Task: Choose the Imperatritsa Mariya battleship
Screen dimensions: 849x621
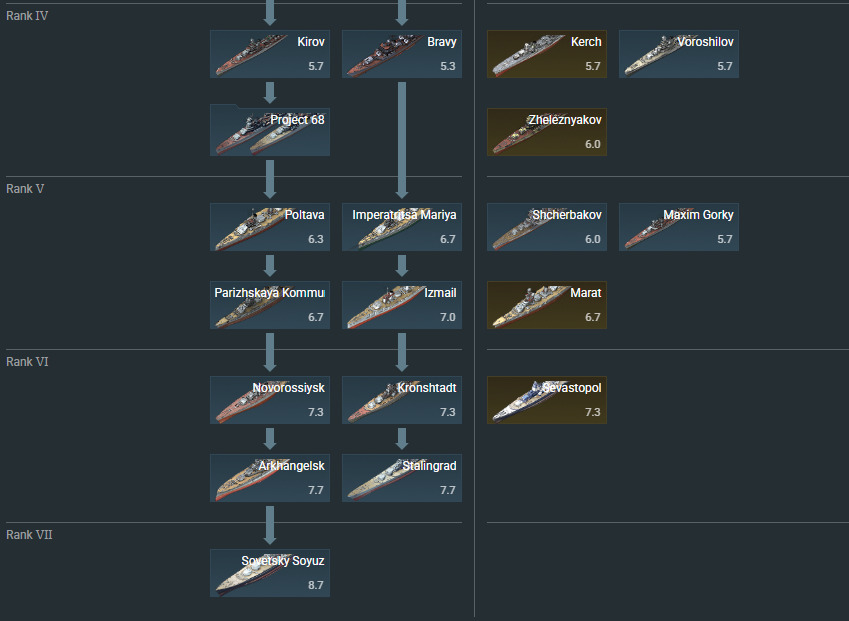Action: (x=402, y=227)
